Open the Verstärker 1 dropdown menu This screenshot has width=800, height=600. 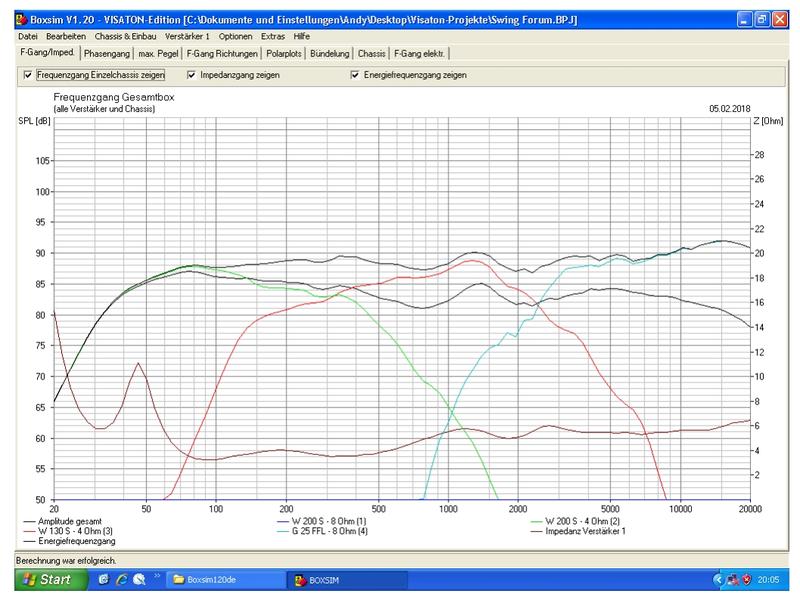(187, 36)
